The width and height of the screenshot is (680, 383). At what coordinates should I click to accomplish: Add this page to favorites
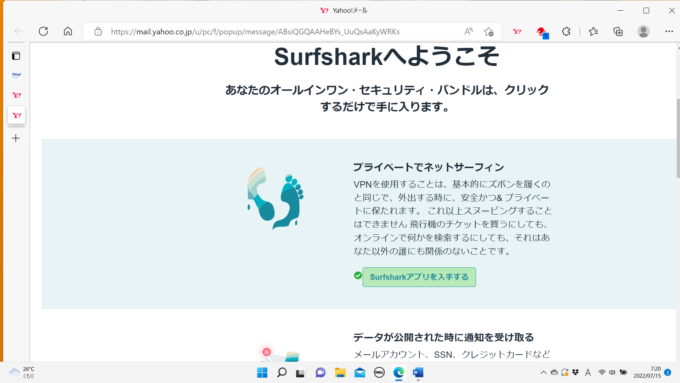[x=489, y=31]
